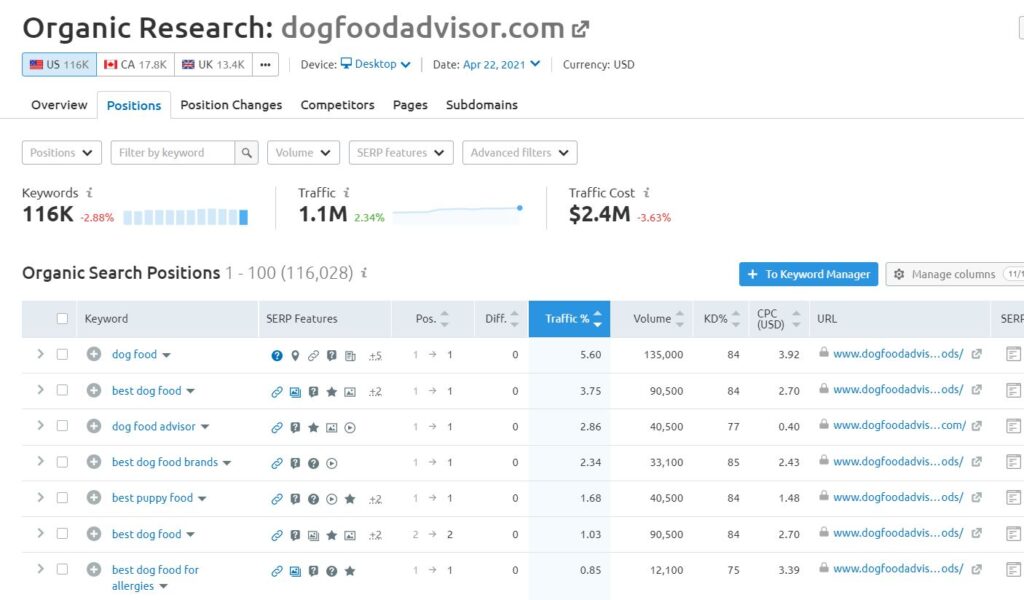Expand row details for 'dog food advisor'
This screenshot has height=600, width=1024.
(x=40, y=426)
